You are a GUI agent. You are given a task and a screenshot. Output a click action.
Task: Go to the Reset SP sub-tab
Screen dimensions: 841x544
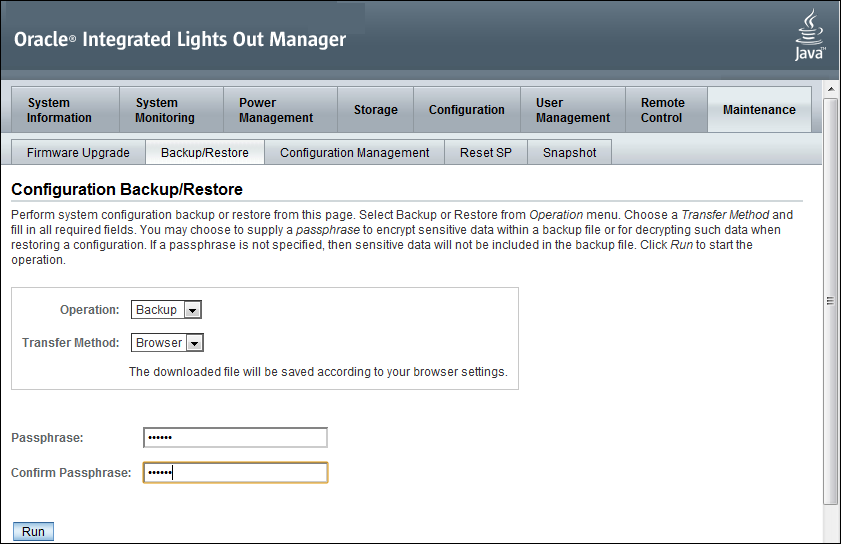(486, 153)
